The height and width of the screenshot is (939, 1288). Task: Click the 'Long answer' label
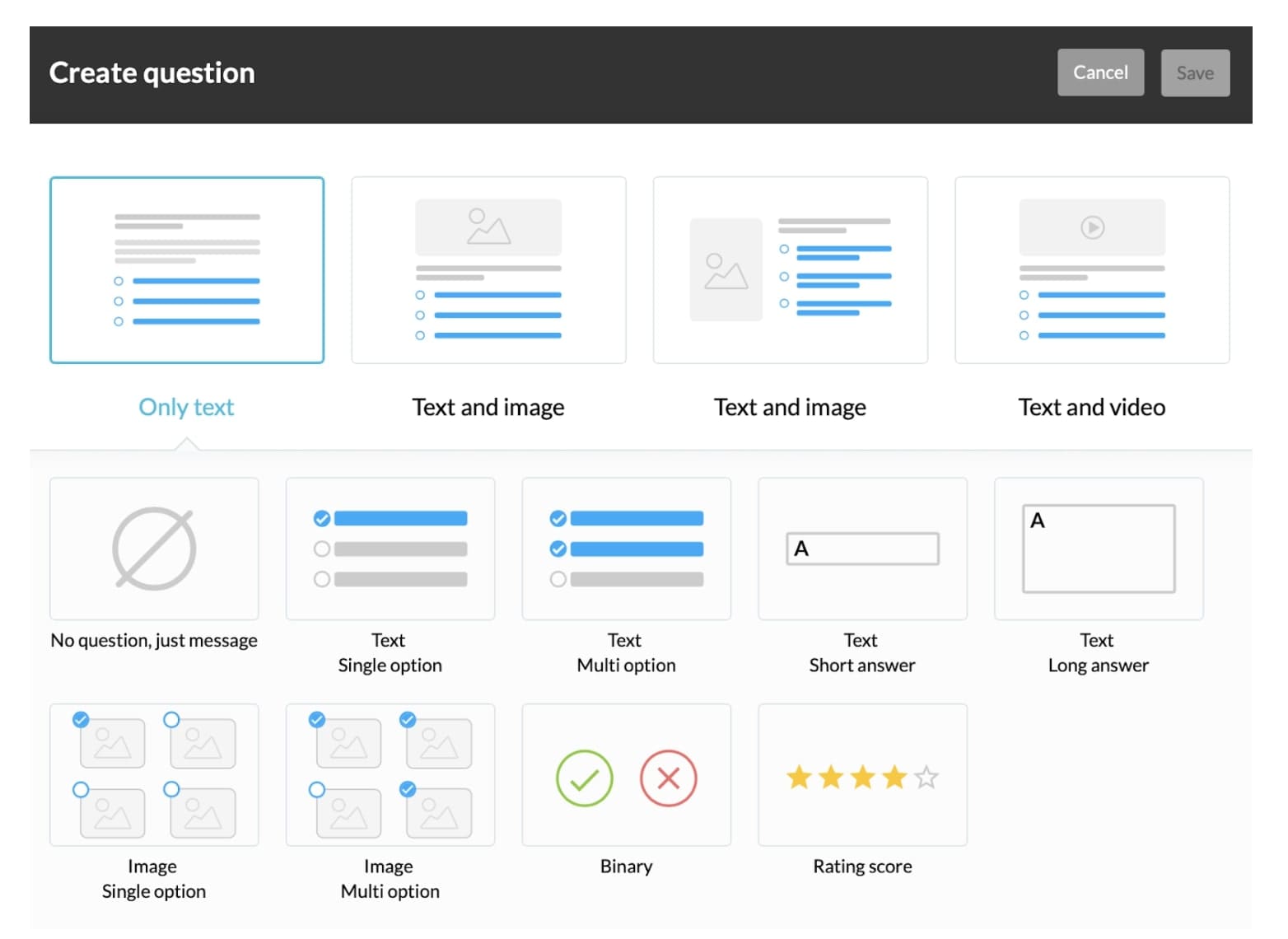pos(1099,666)
